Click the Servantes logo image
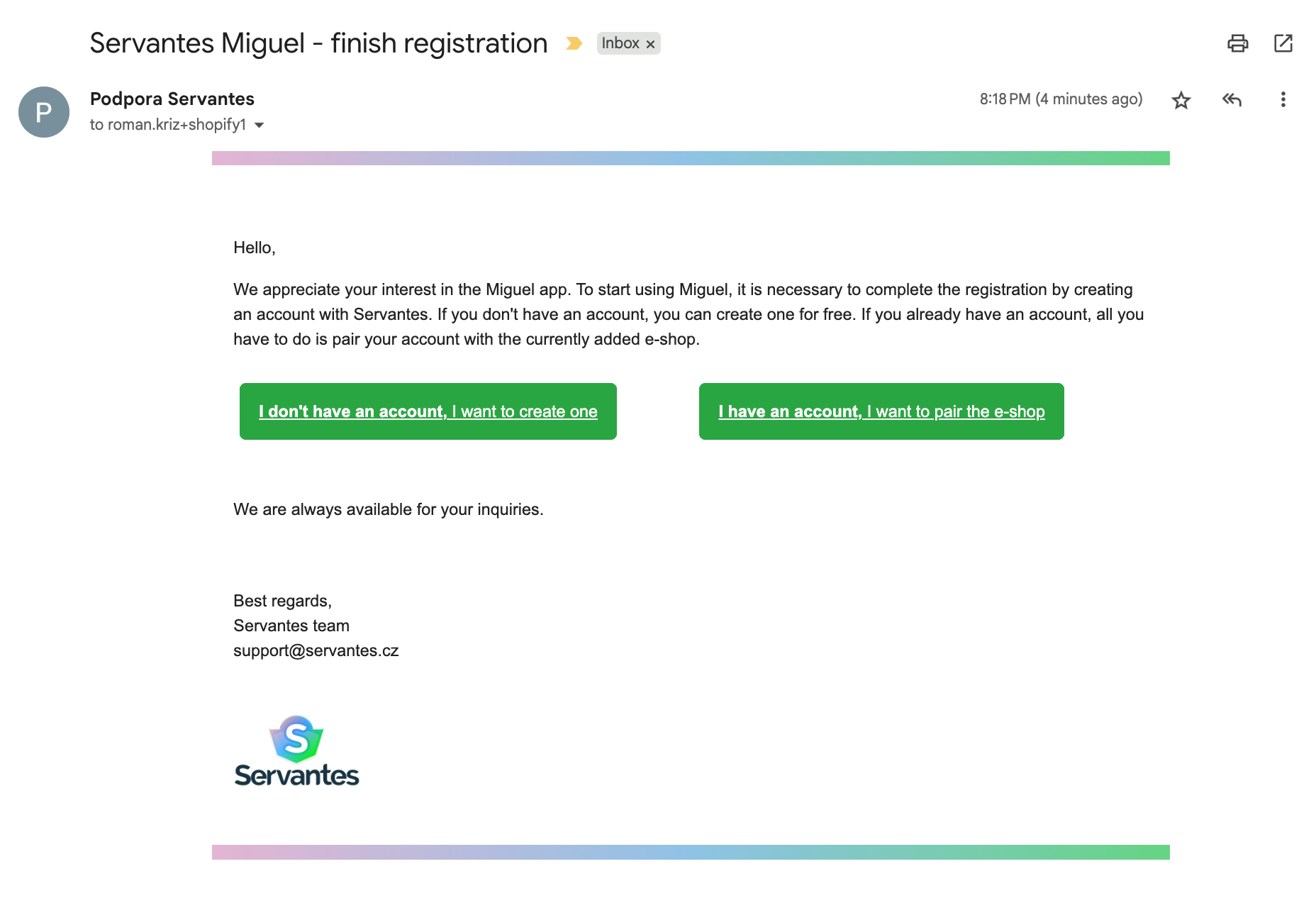Image resolution: width=1316 pixels, height=898 pixels. click(296, 751)
